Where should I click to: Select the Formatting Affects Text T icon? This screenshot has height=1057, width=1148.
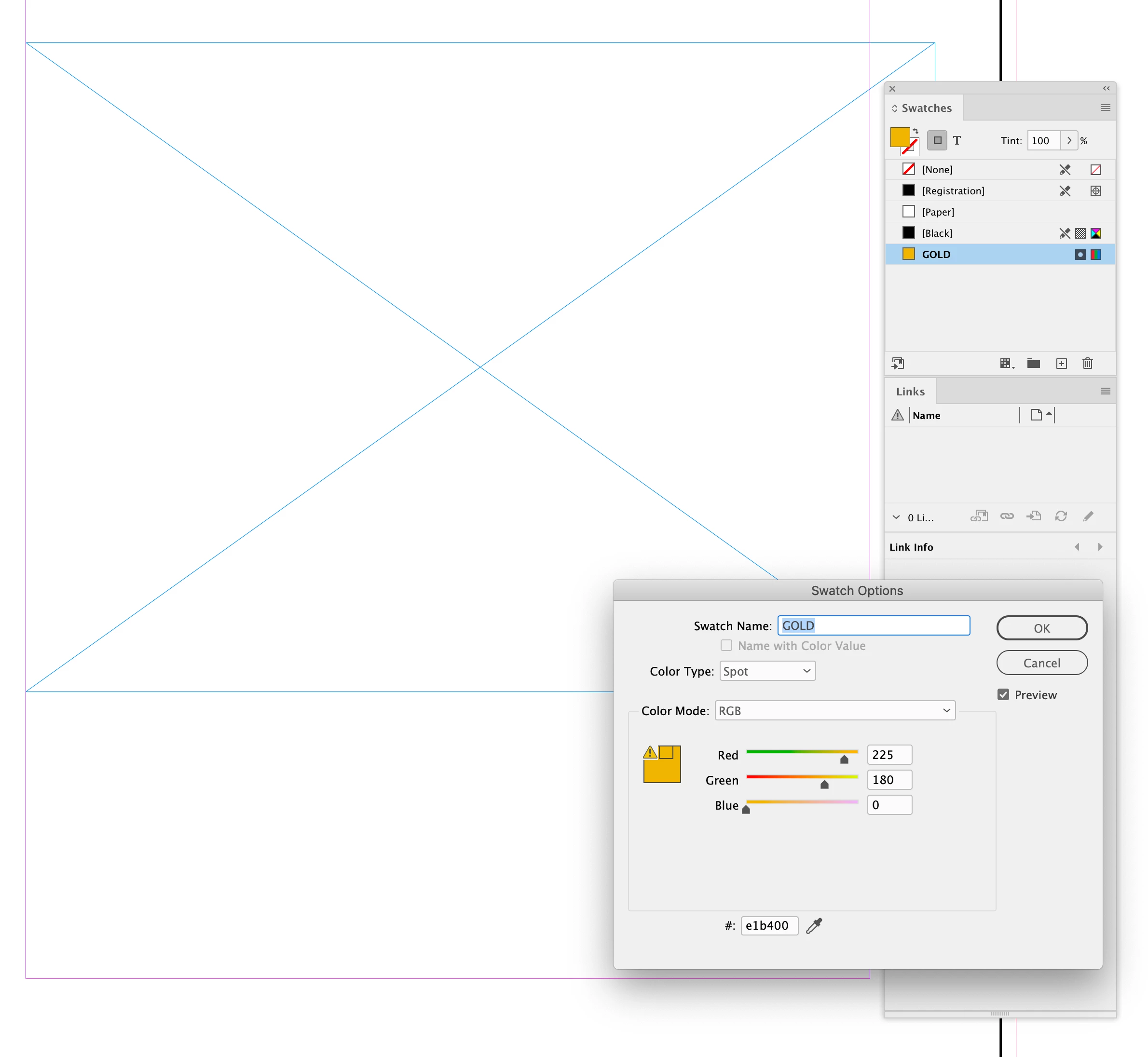[x=957, y=141]
